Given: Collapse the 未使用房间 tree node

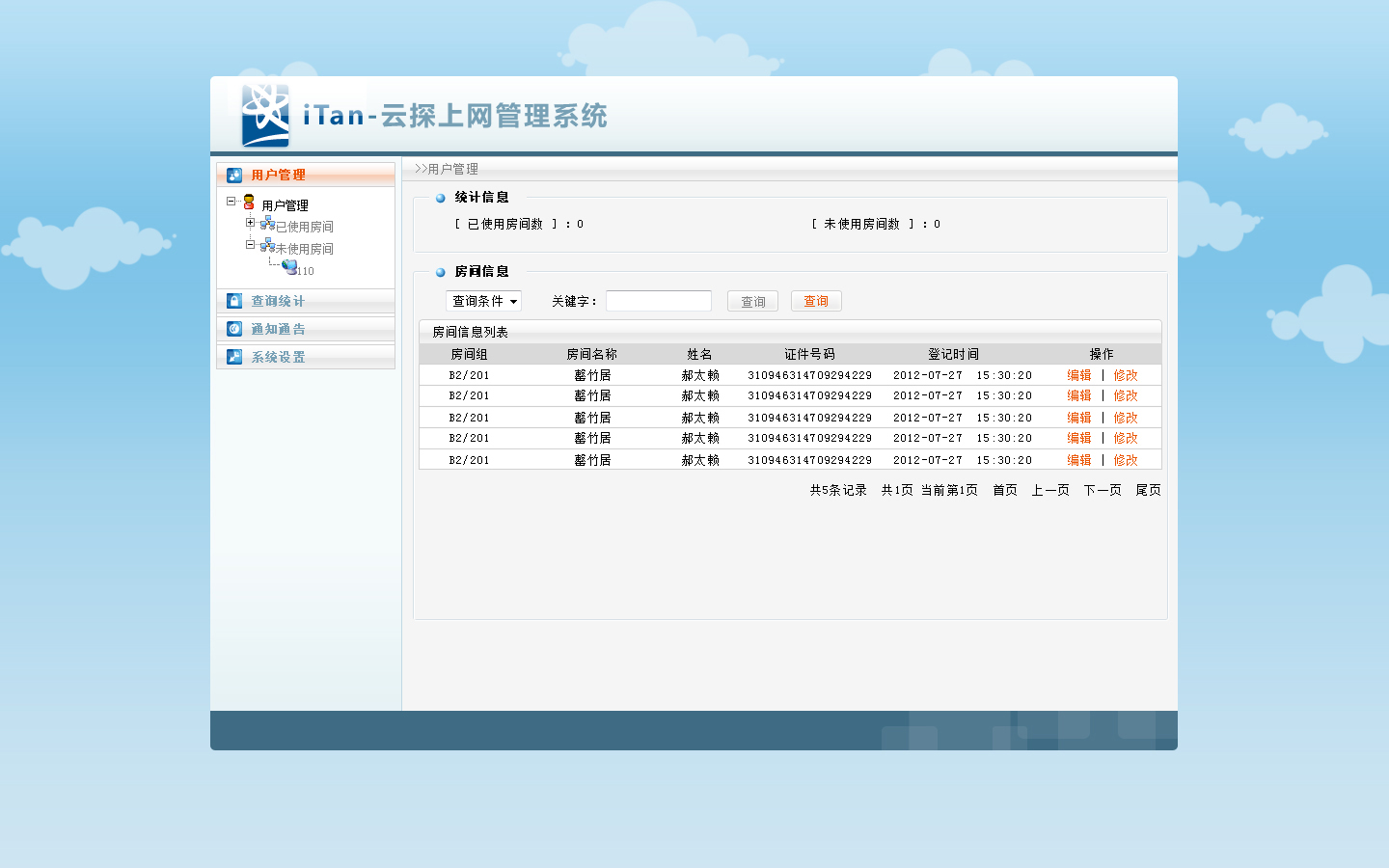Looking at the screenshot, I should 251,245.
